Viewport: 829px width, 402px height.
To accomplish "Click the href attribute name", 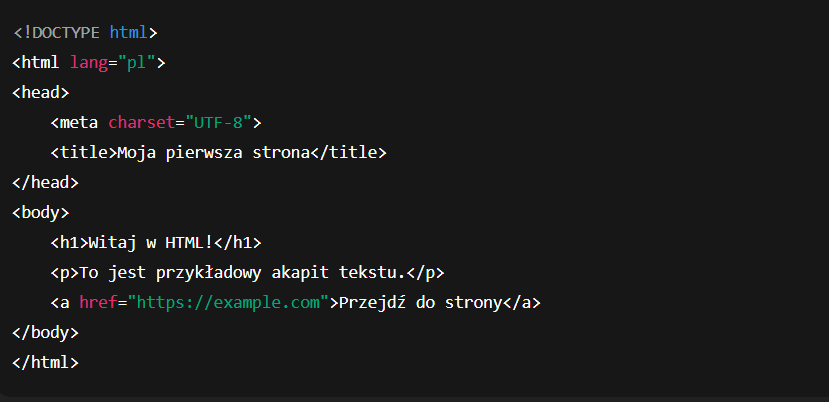I will [x=98, y=302].
